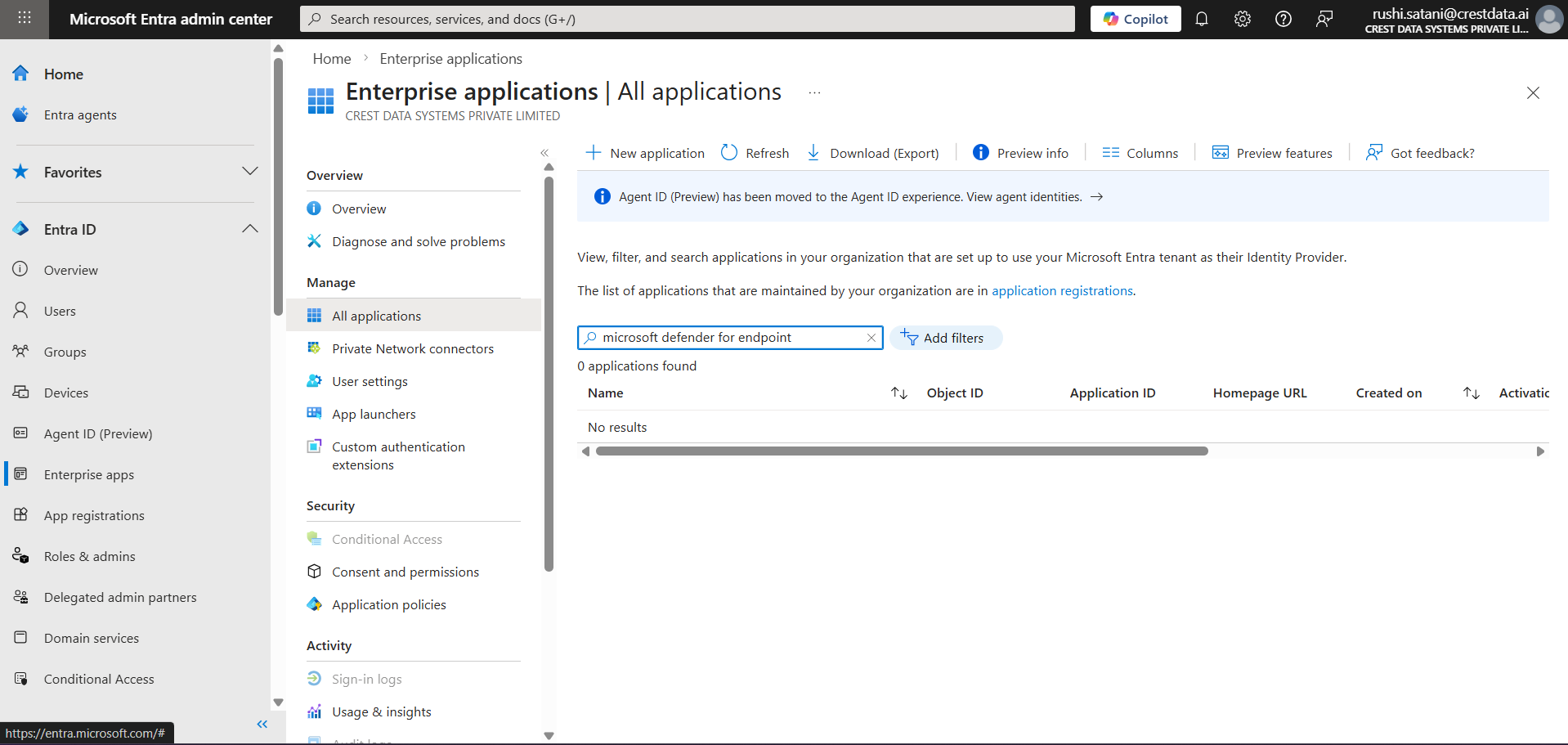Open the notifications bell
This screenshot has height=745, width=1568.
(1202, 19)
